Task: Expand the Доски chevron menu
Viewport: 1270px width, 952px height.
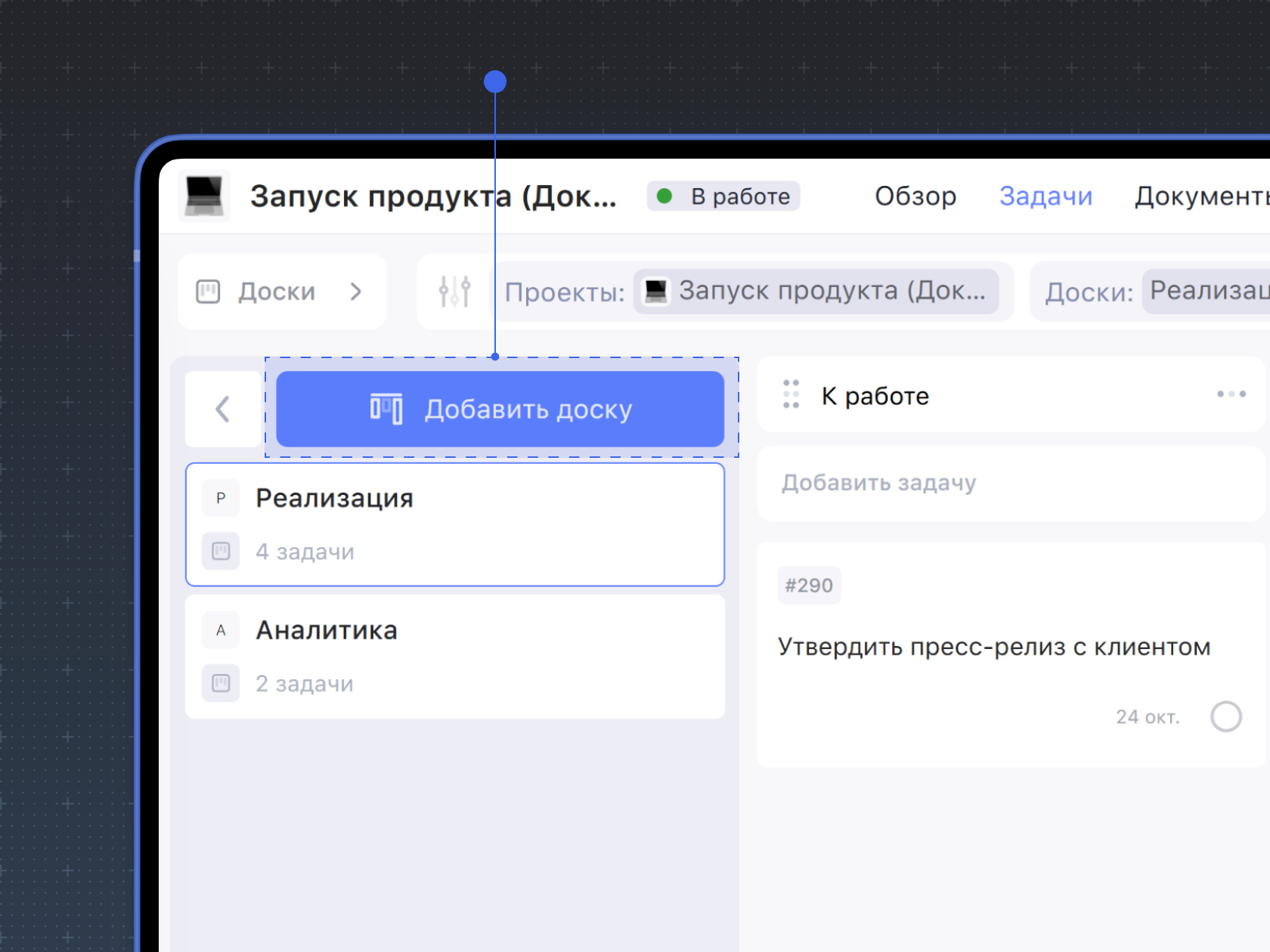Action: [x=356, y=292]
